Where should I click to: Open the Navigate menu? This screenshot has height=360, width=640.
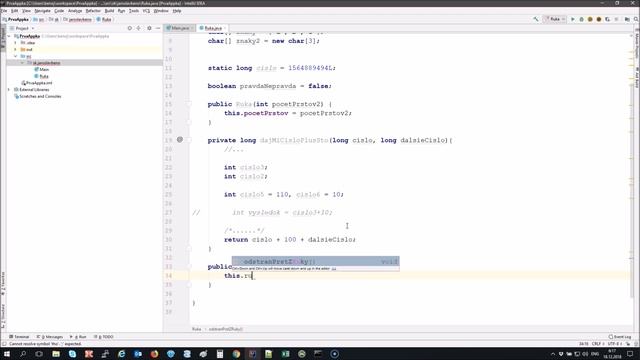42,11
